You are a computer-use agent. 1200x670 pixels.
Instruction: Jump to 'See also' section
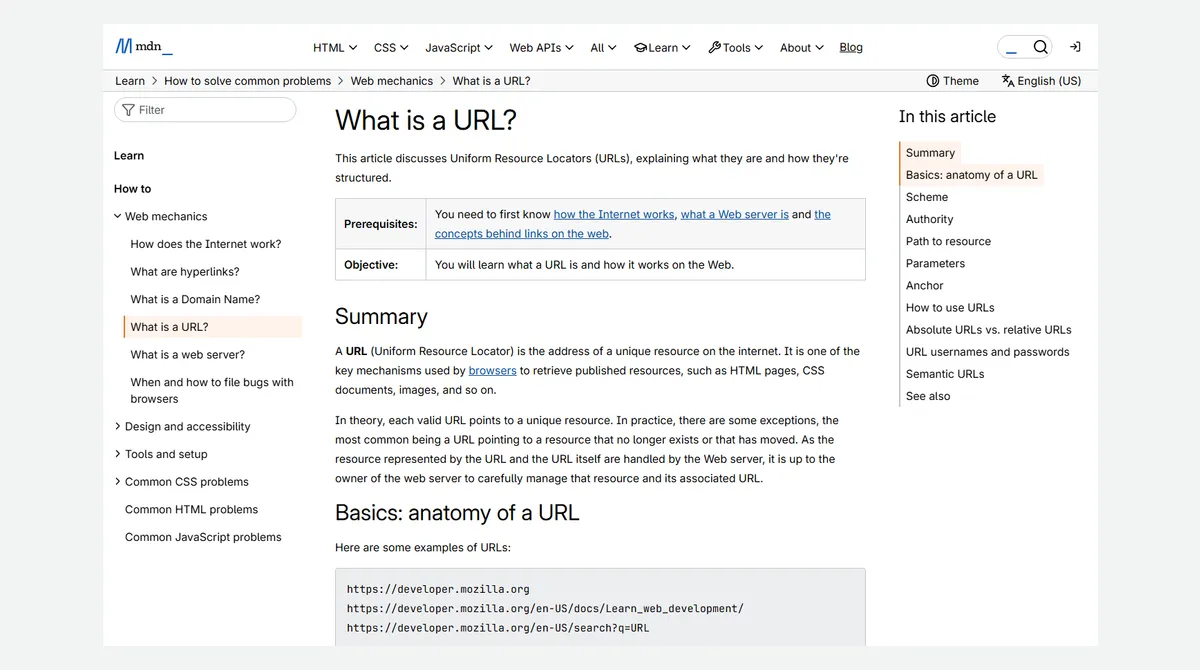pyautogui.click(x=928, y=396)
